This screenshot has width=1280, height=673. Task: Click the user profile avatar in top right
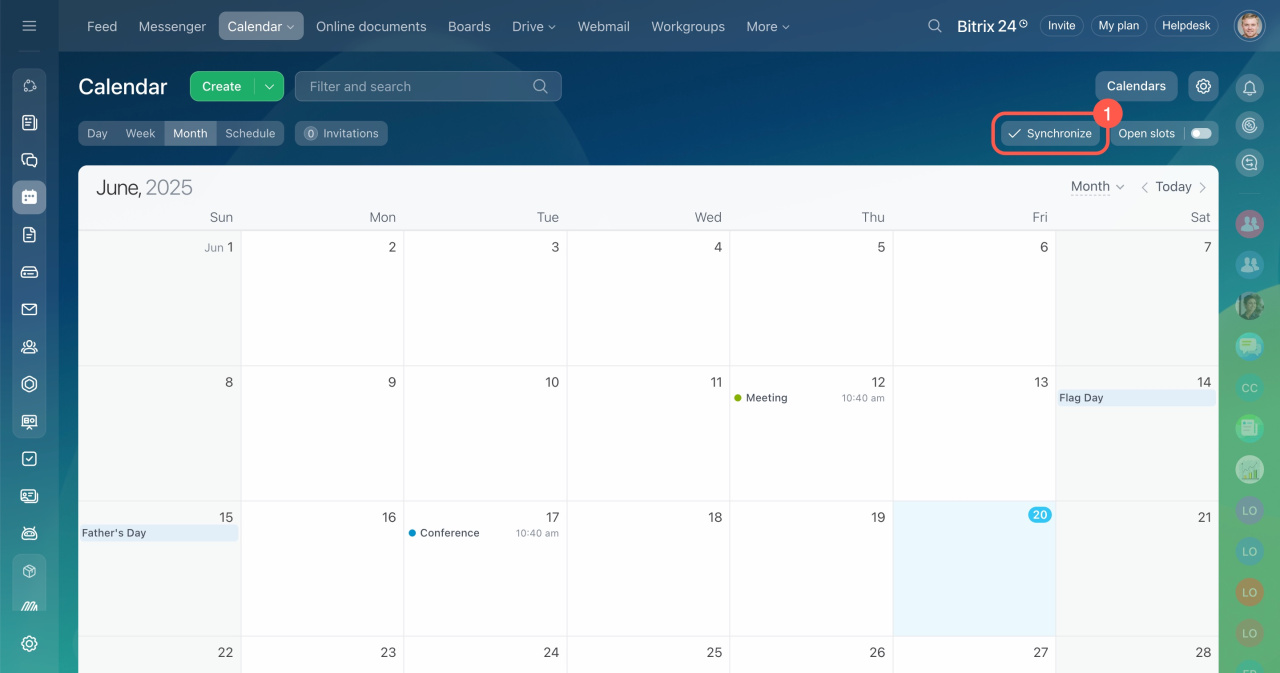point(1249,26)
